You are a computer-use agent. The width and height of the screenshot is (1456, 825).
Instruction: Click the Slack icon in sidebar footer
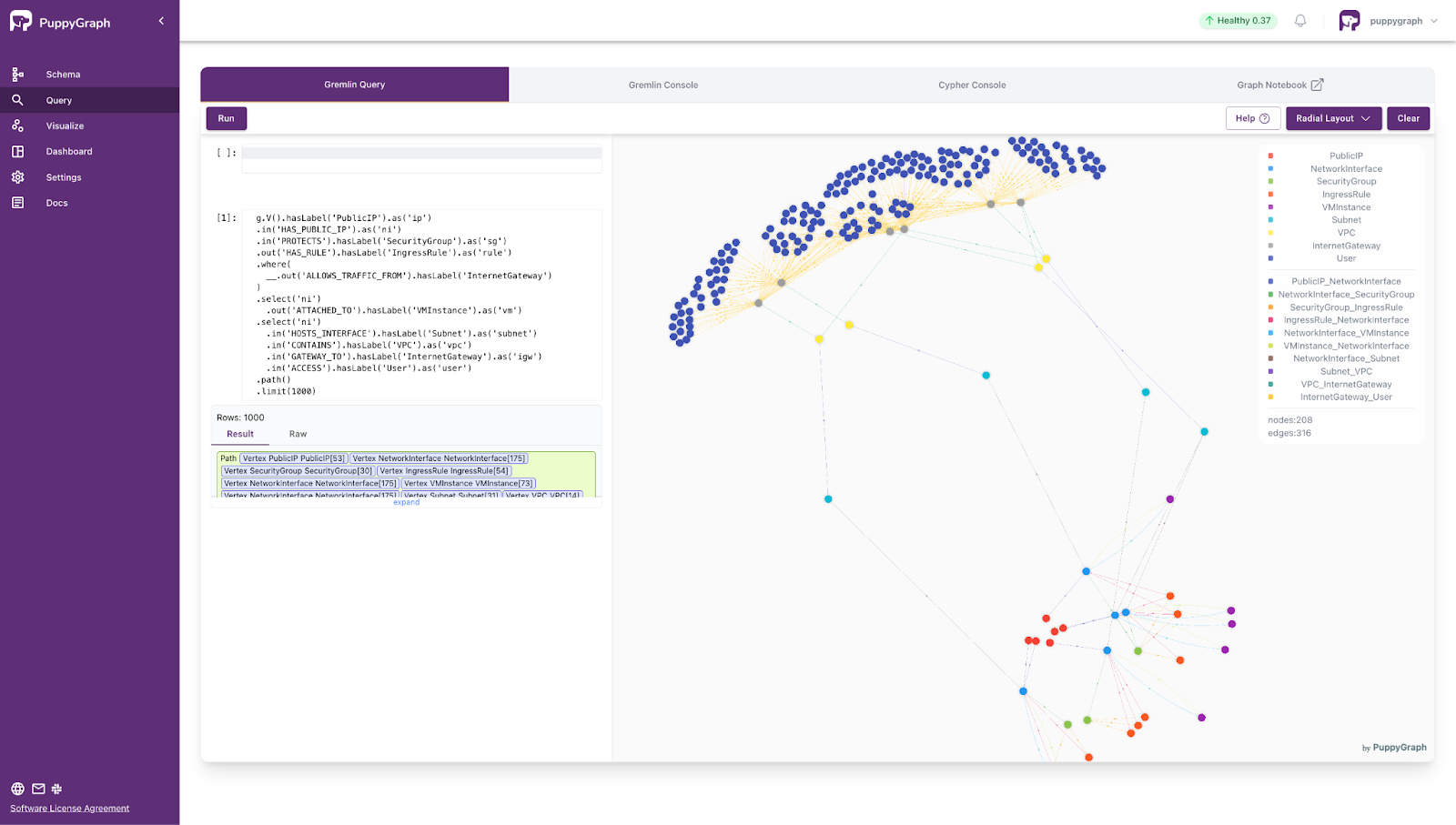[56, 789]
